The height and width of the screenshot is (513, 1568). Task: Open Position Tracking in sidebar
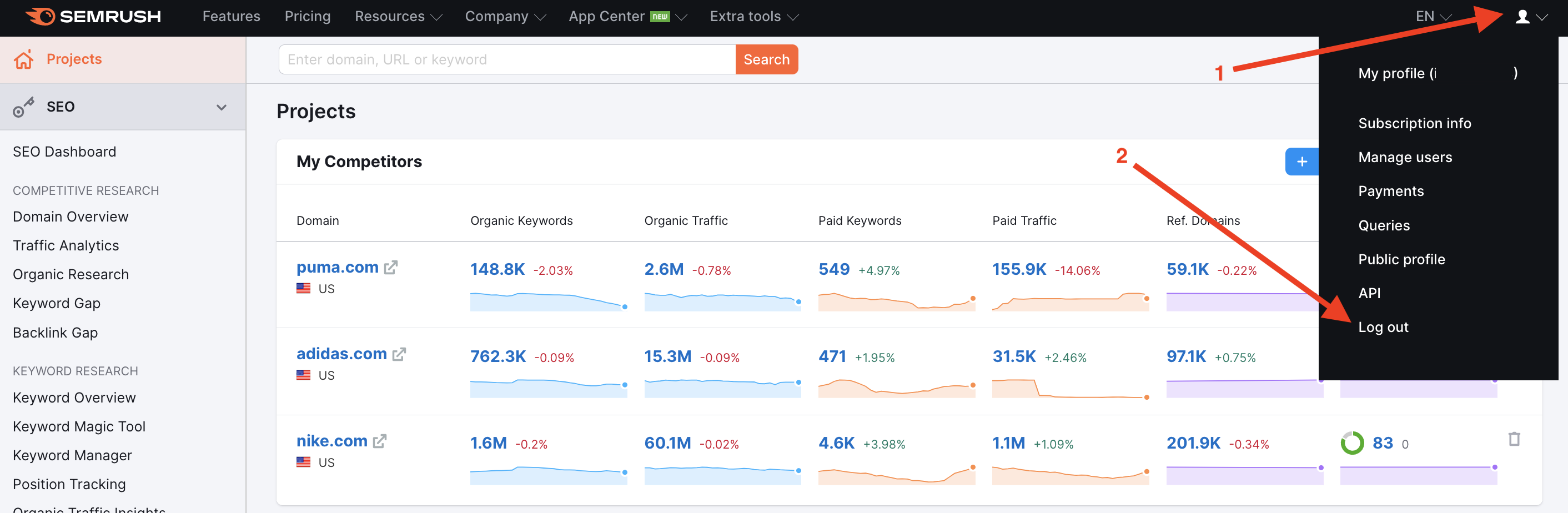click(69, 484)
